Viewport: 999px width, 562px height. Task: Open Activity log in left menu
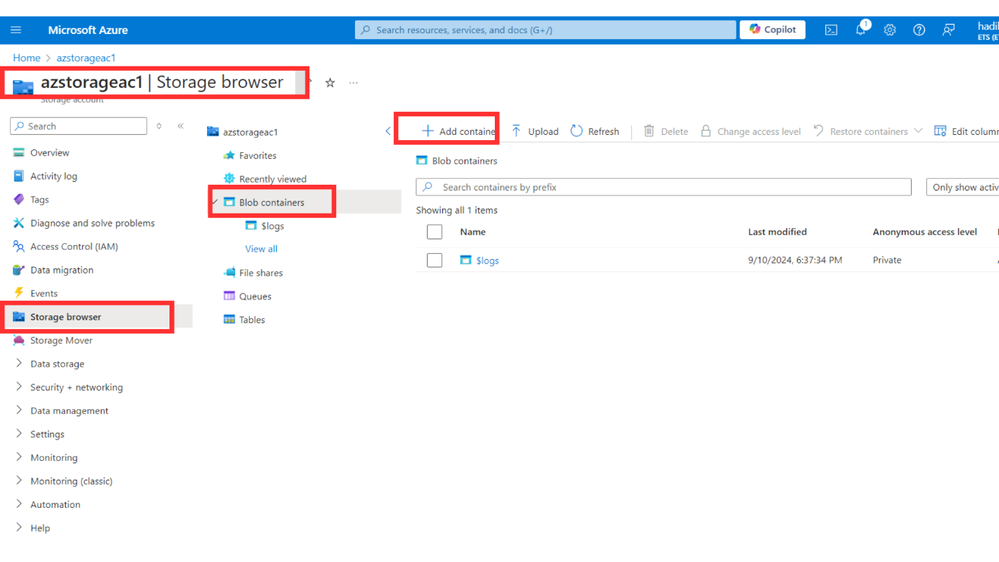(54, 177)
